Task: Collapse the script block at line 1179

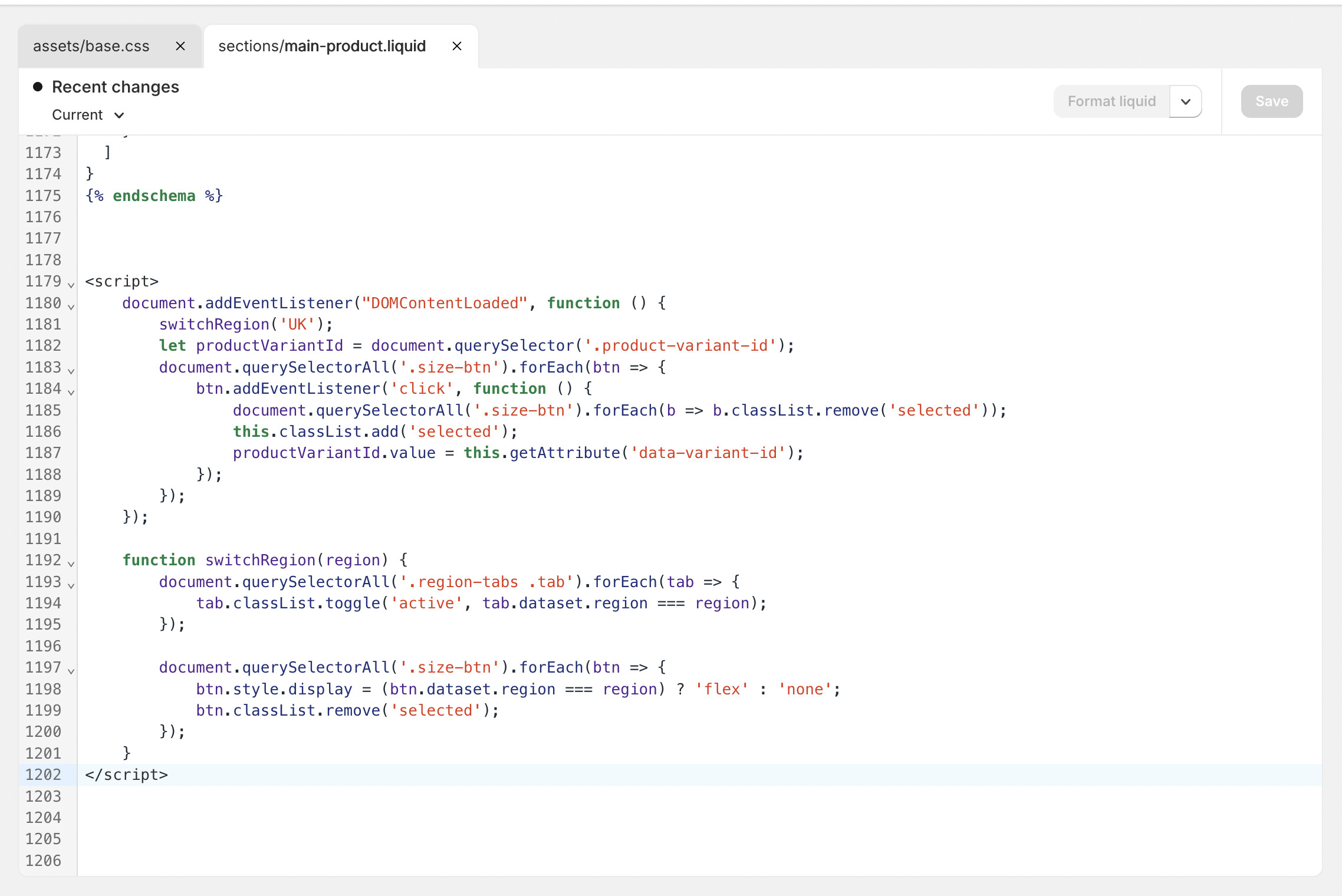Action: [x=71, y=285]
